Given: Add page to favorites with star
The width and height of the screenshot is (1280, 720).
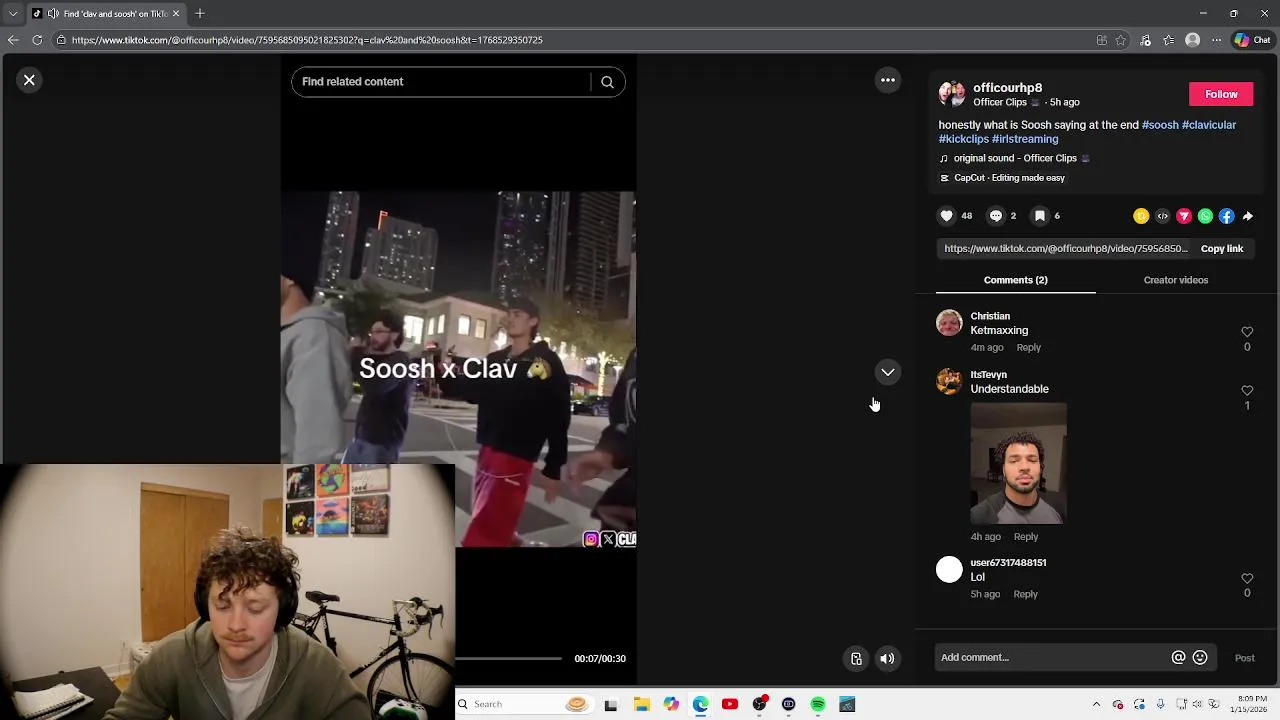Looking at the screenshot, I should (x=1121, y=40).
